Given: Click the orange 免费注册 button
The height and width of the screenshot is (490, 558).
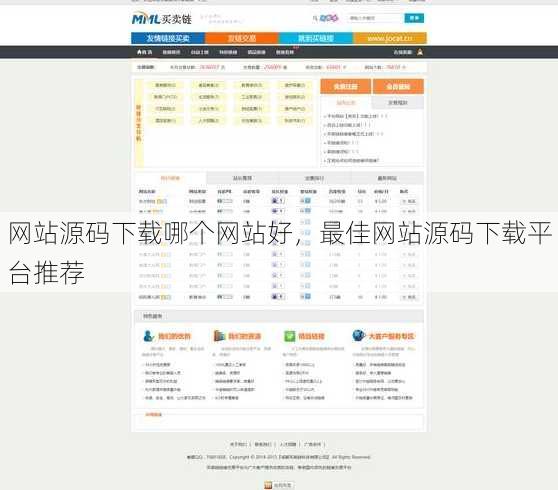Looking at the screenshot, I should (346, 86).
